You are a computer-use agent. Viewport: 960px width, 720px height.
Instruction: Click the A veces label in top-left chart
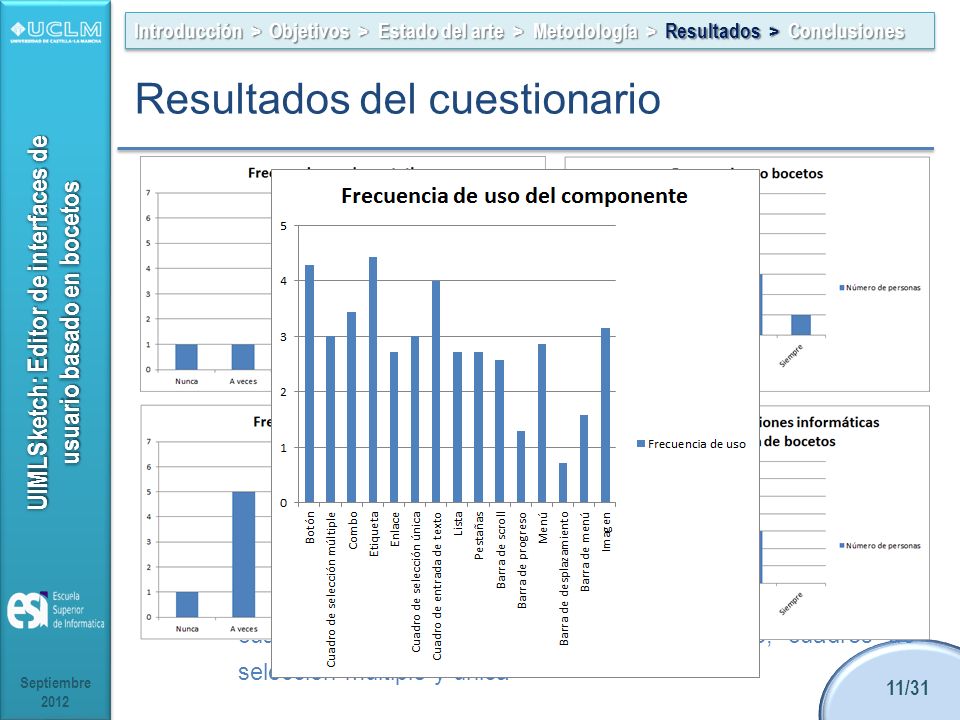coord(243,381)
